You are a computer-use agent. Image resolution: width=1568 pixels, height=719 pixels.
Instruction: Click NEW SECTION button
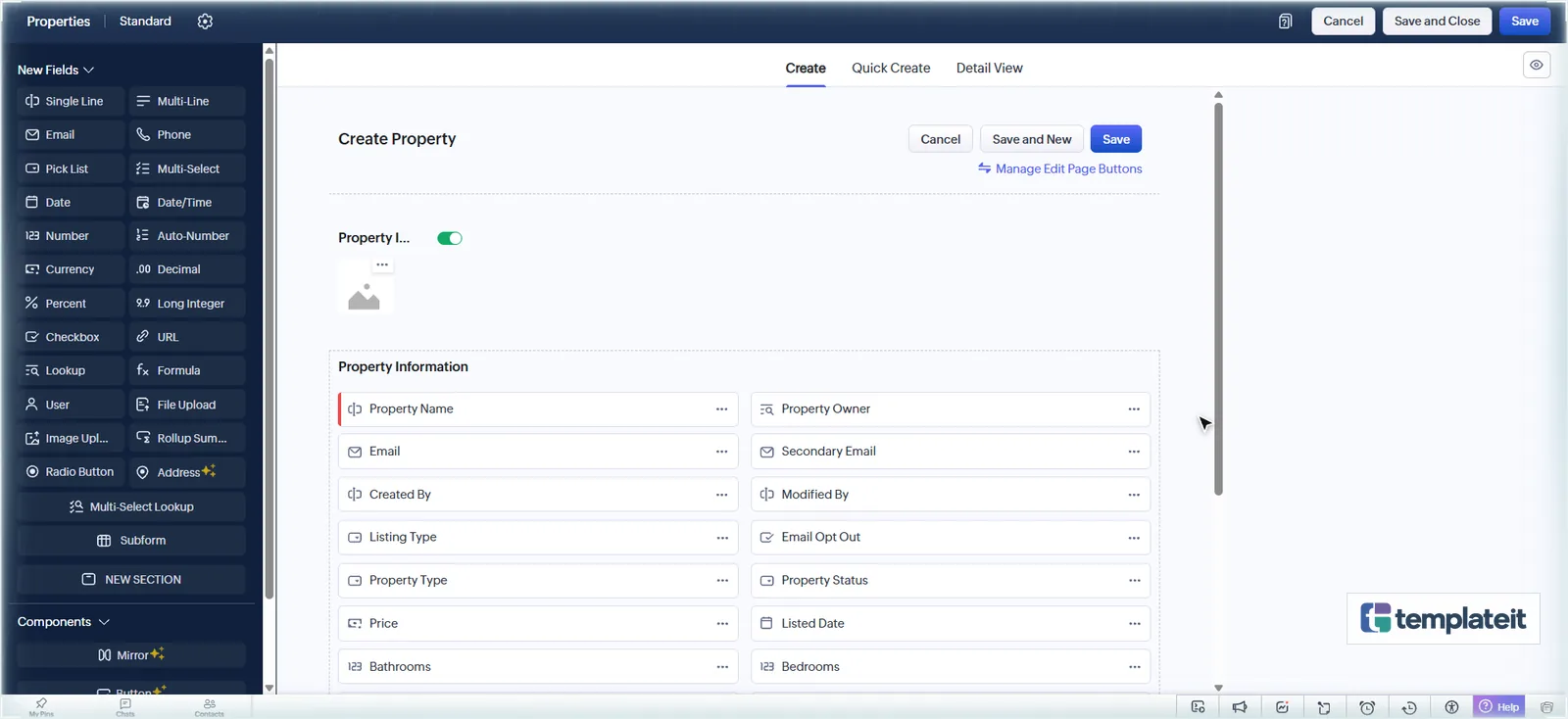click(131, 580)
